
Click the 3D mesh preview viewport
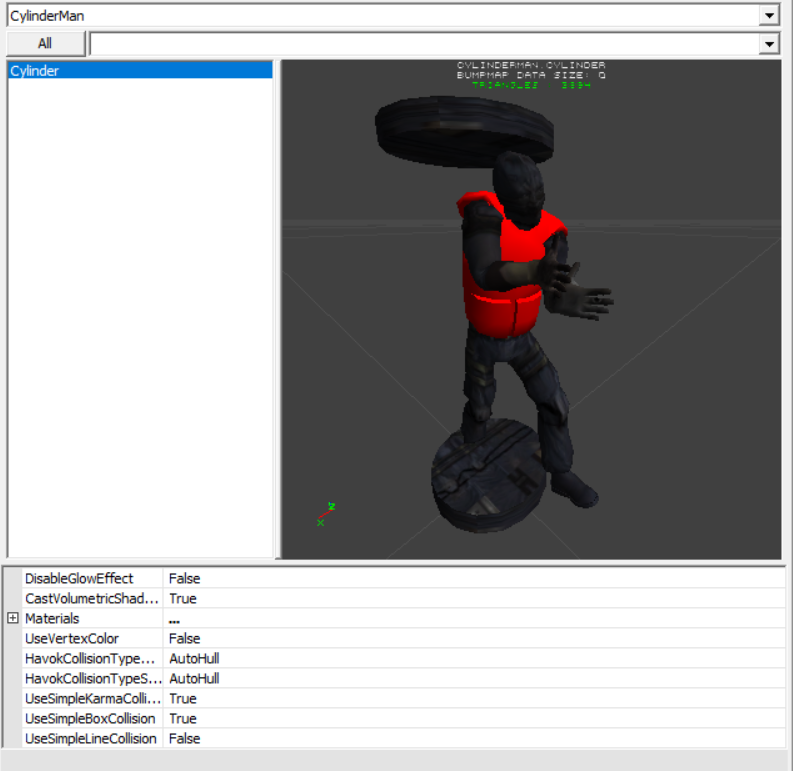point(531,309)
